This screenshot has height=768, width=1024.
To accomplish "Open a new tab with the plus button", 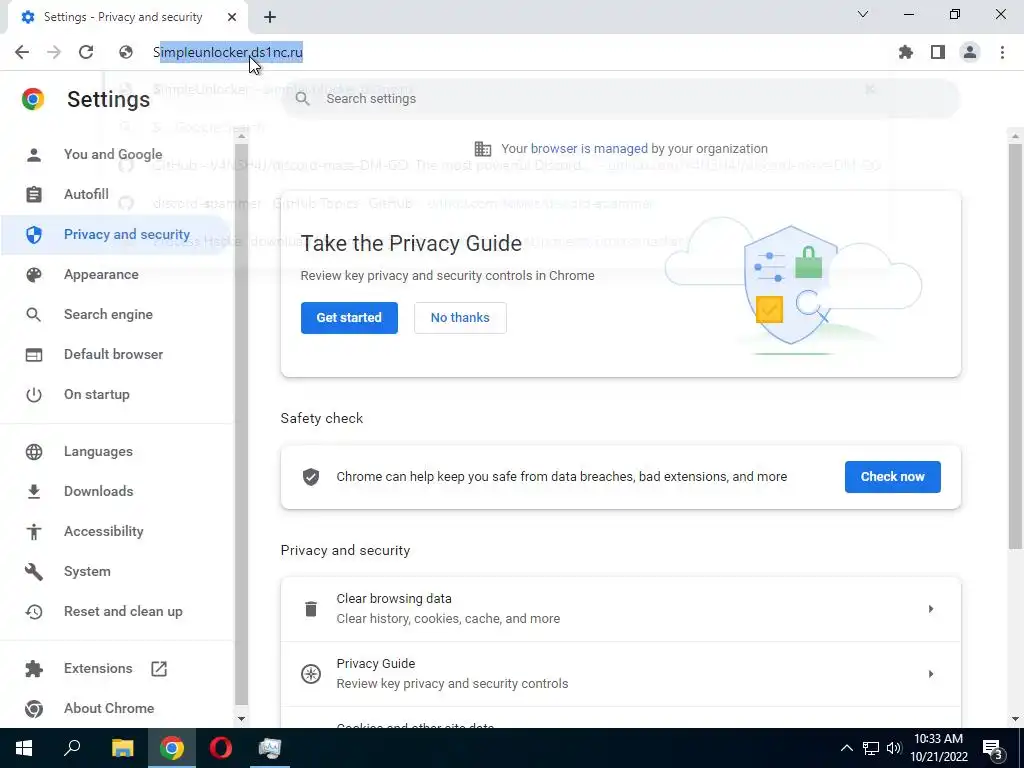I will tap(270, 17).
